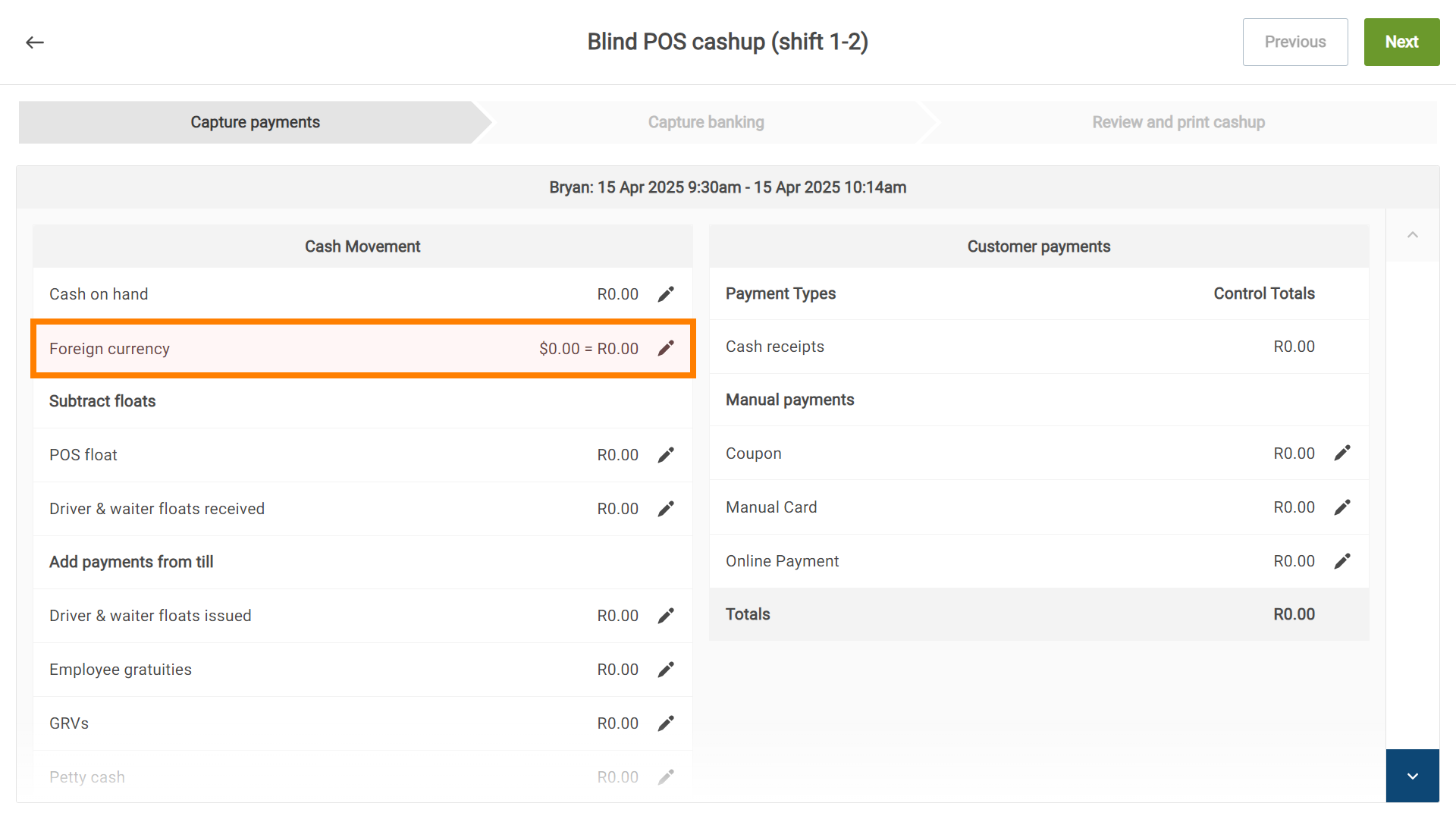Select the Capture payments step
Screen dimensions: 1456x819
pos(255,122)
